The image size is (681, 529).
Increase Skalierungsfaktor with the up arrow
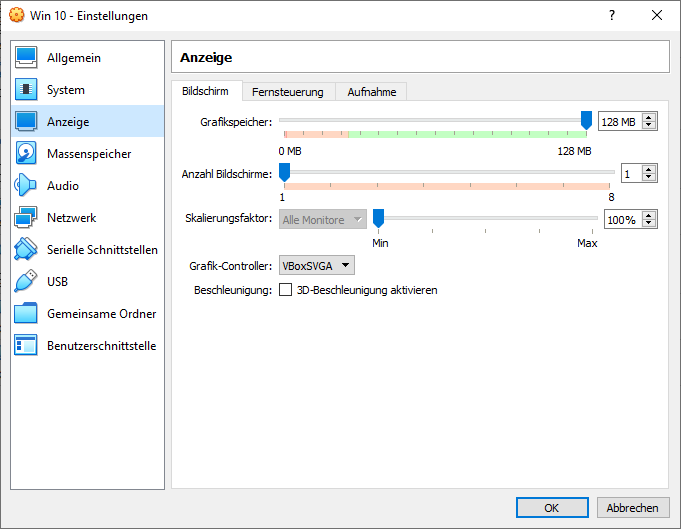pos(649,215)
